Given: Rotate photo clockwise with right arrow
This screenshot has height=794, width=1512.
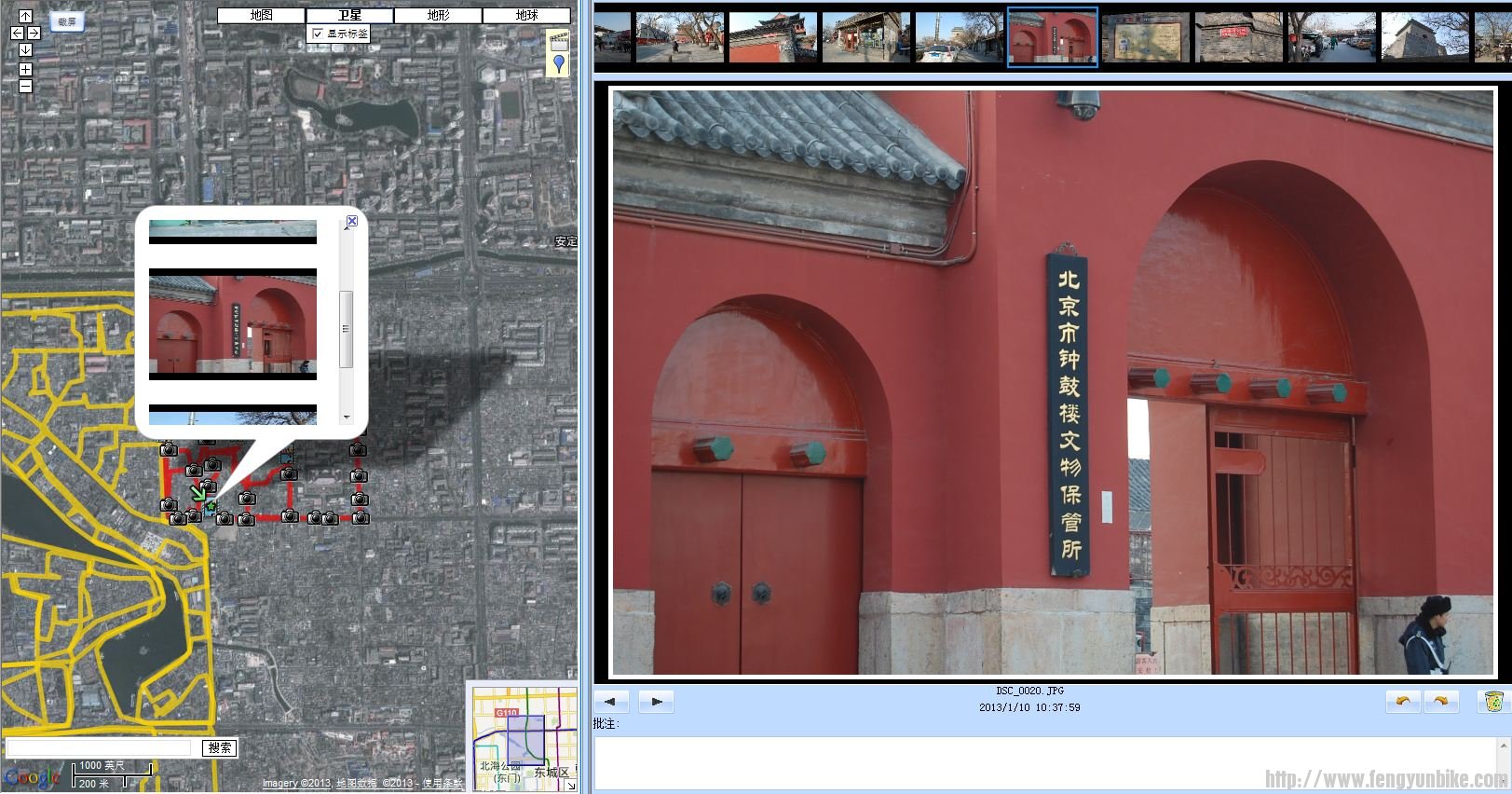Looking at the screenshot, I should coord(1440,702).
